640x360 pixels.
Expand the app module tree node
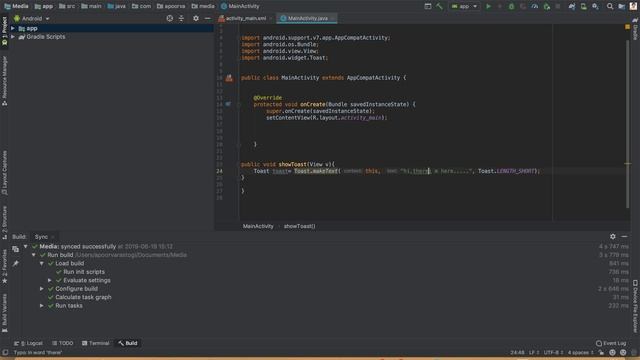click(13, 28)
